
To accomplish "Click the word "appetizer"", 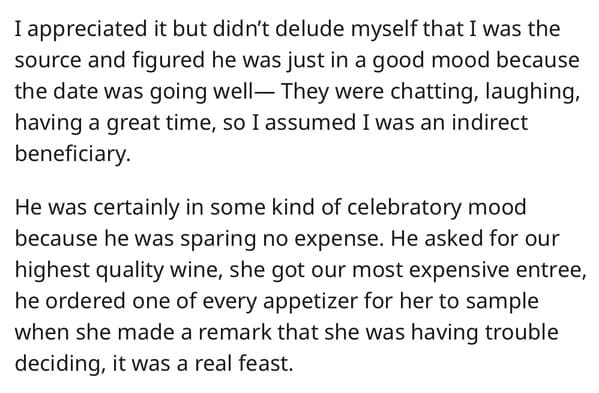I will click(310, 301).
